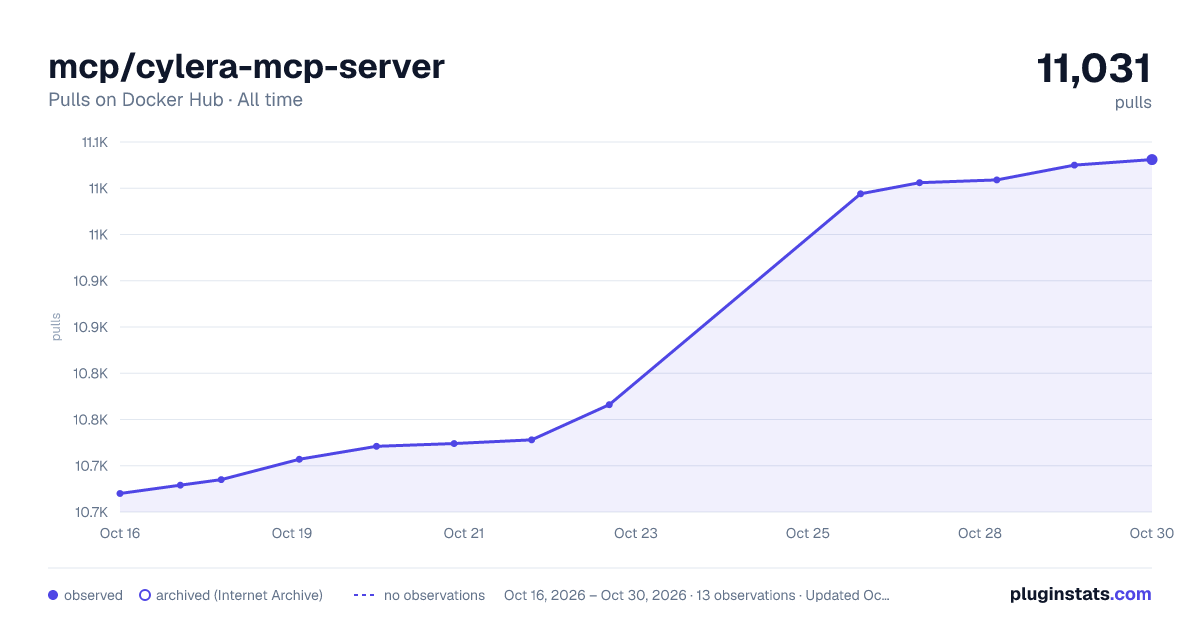Image resolution: width=1200 pixels, height=630 pixels.
Task: Click the data point just before Oct 23
Action: tap(609, 405)
